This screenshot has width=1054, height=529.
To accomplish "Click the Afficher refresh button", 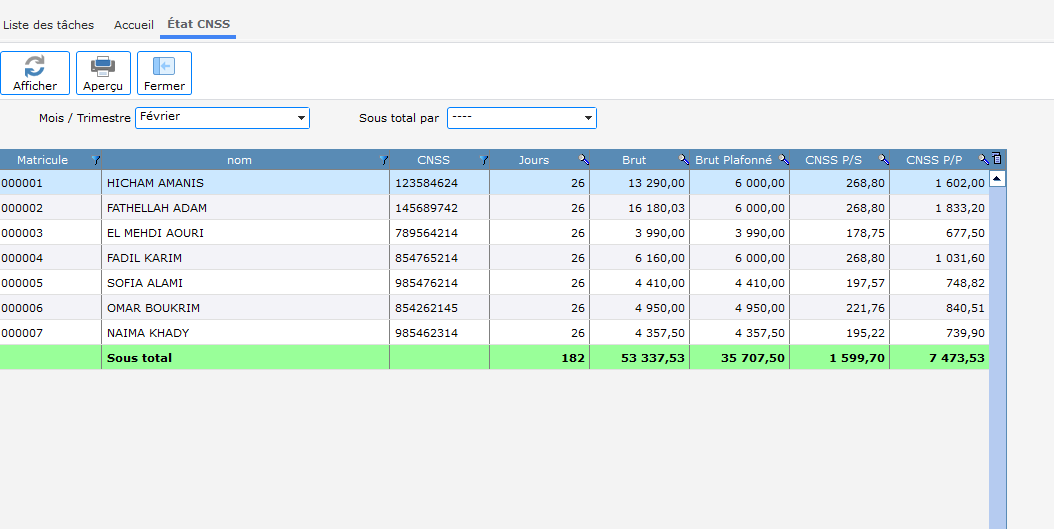I will 35,73.
